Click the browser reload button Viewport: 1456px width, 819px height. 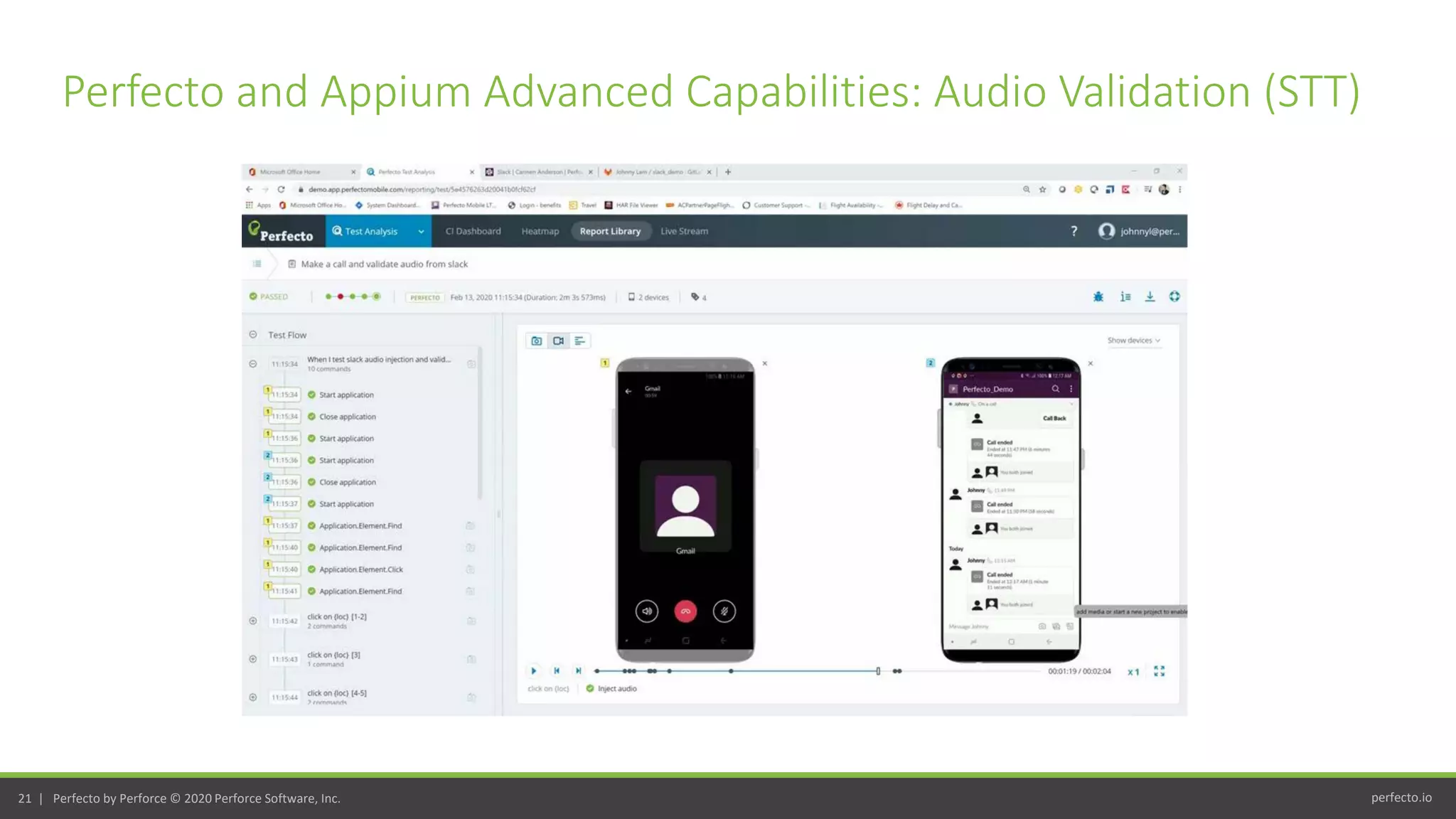(281, 189)
